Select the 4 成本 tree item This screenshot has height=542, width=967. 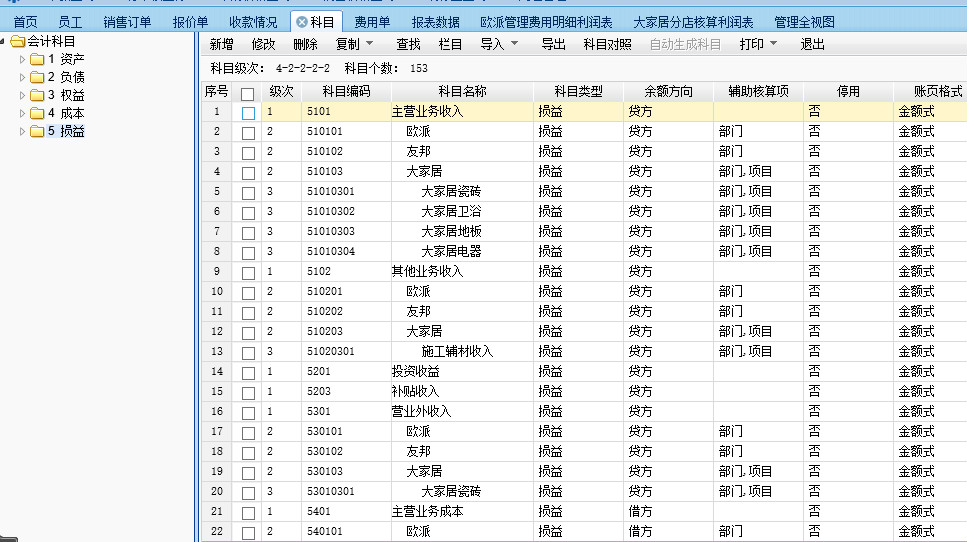[x=66, y=113]
